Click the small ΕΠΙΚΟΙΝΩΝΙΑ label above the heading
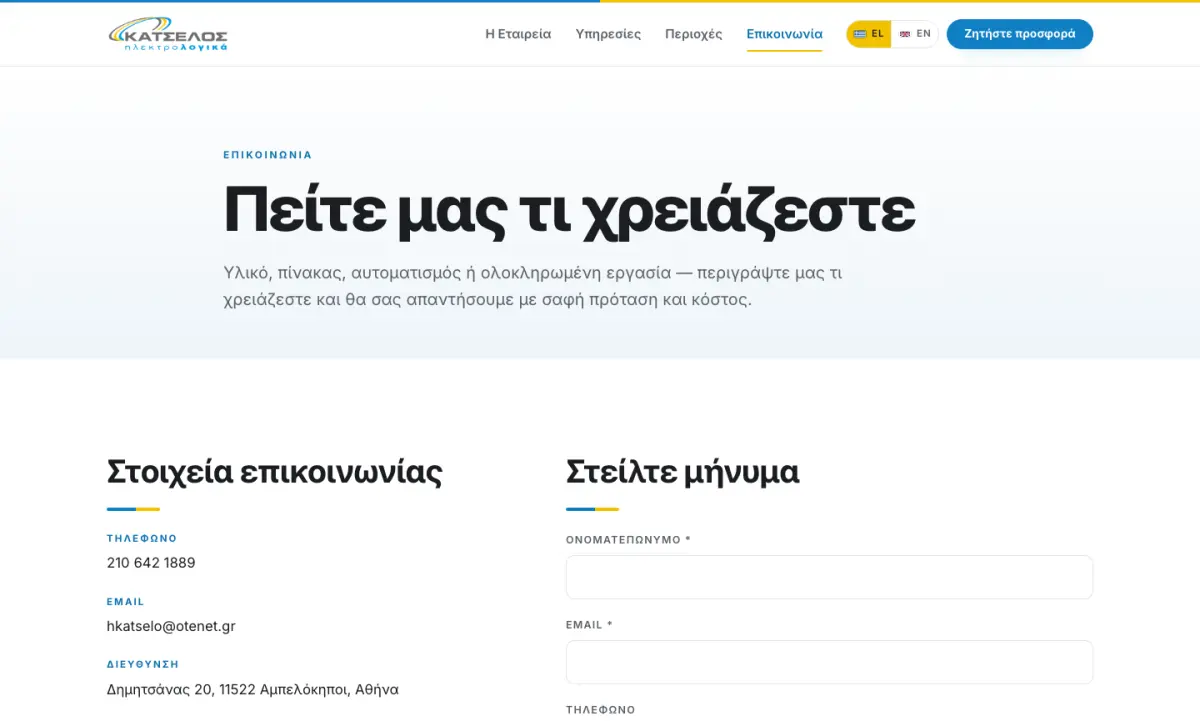This screenshot has width=1200, height=721. [268, 155]
